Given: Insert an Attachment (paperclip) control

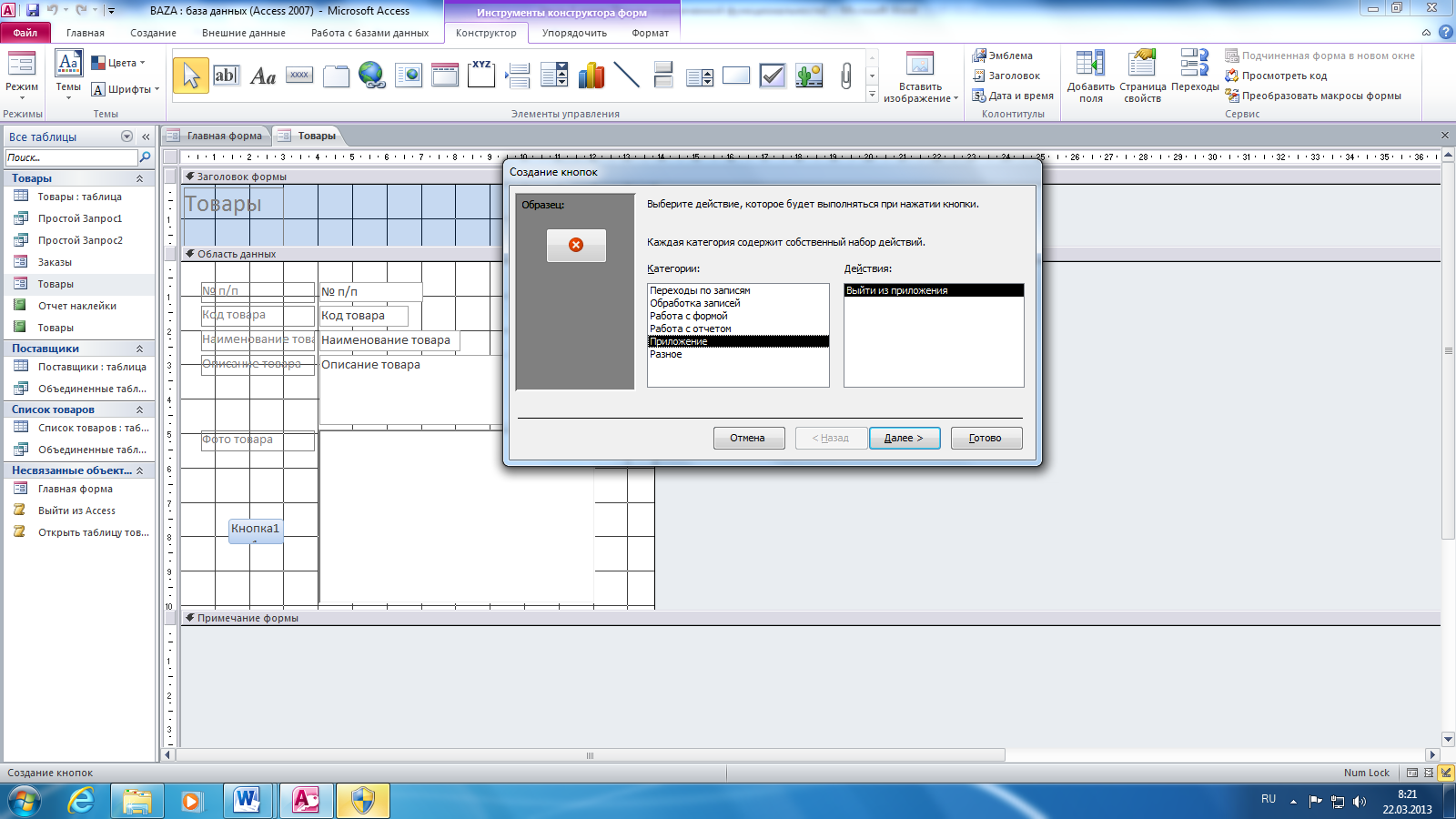Looking at the screenshot, I should (x=845, y=76).
